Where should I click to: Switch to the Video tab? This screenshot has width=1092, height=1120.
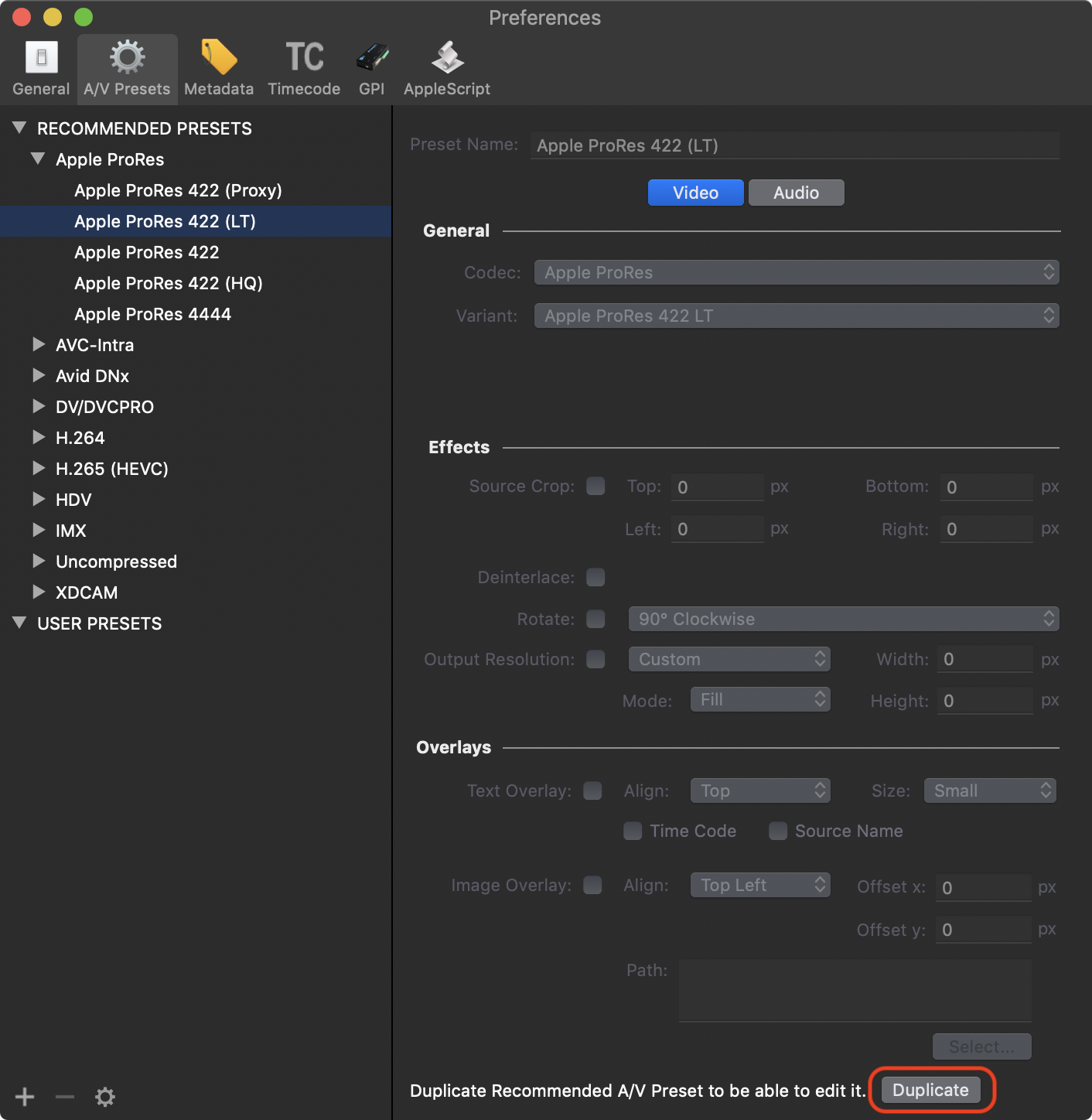pos(696,193)
